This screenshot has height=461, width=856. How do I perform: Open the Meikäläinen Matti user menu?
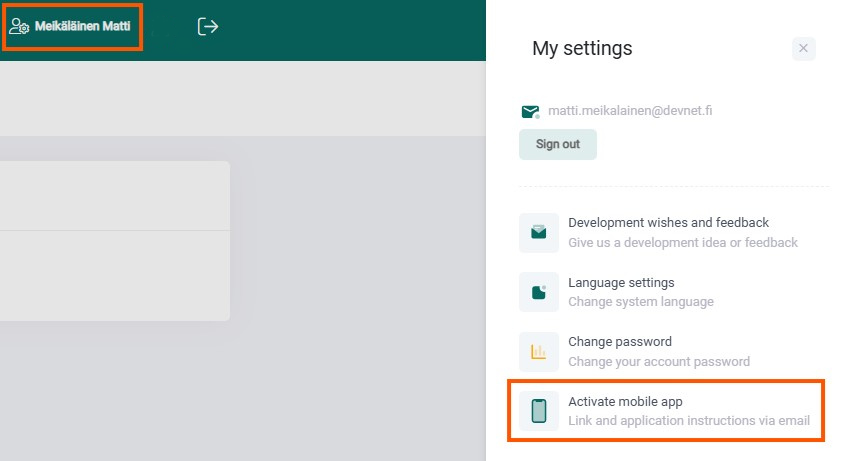72,26
